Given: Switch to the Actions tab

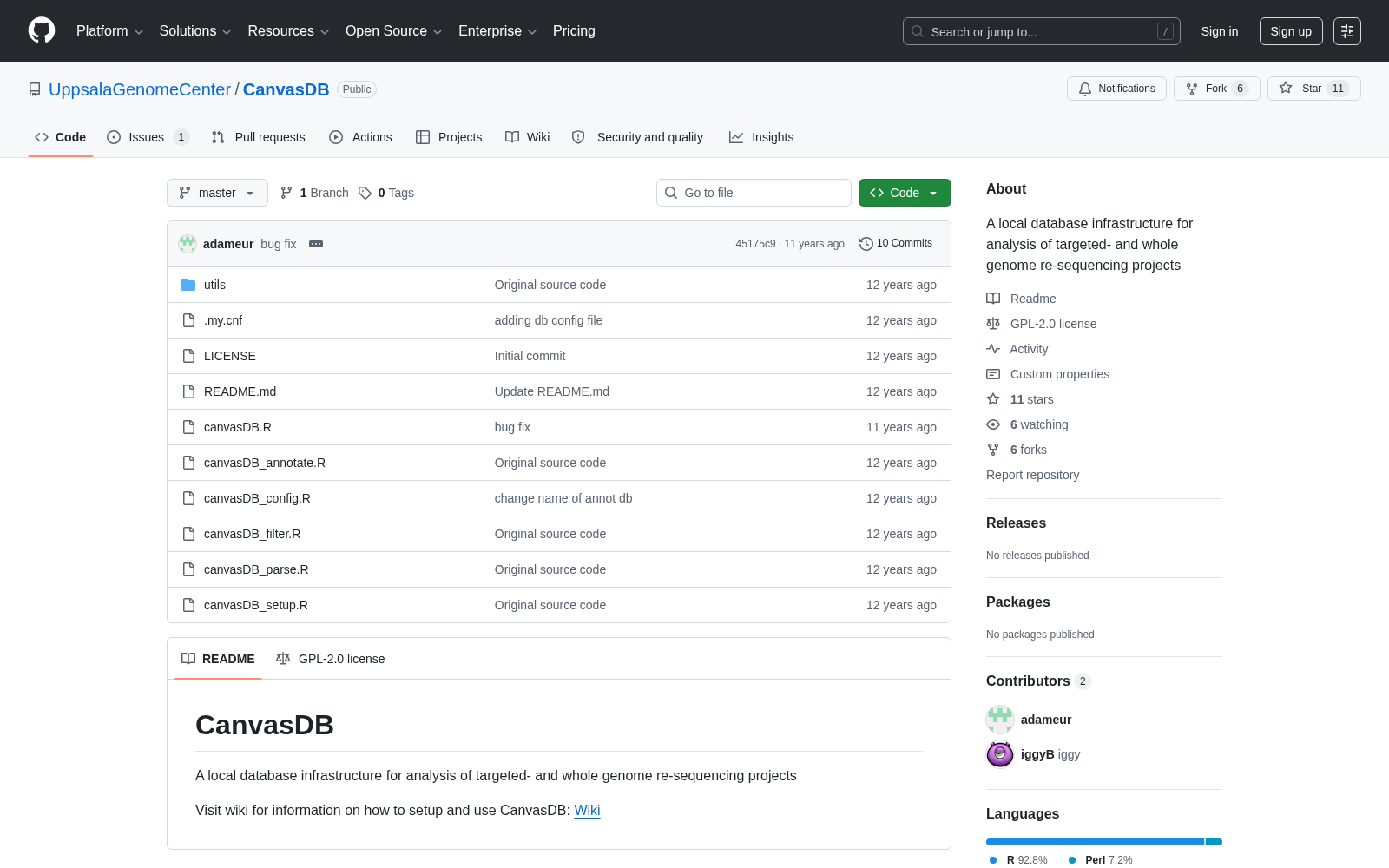Looking at the screenshot, I should pos(361,137).
